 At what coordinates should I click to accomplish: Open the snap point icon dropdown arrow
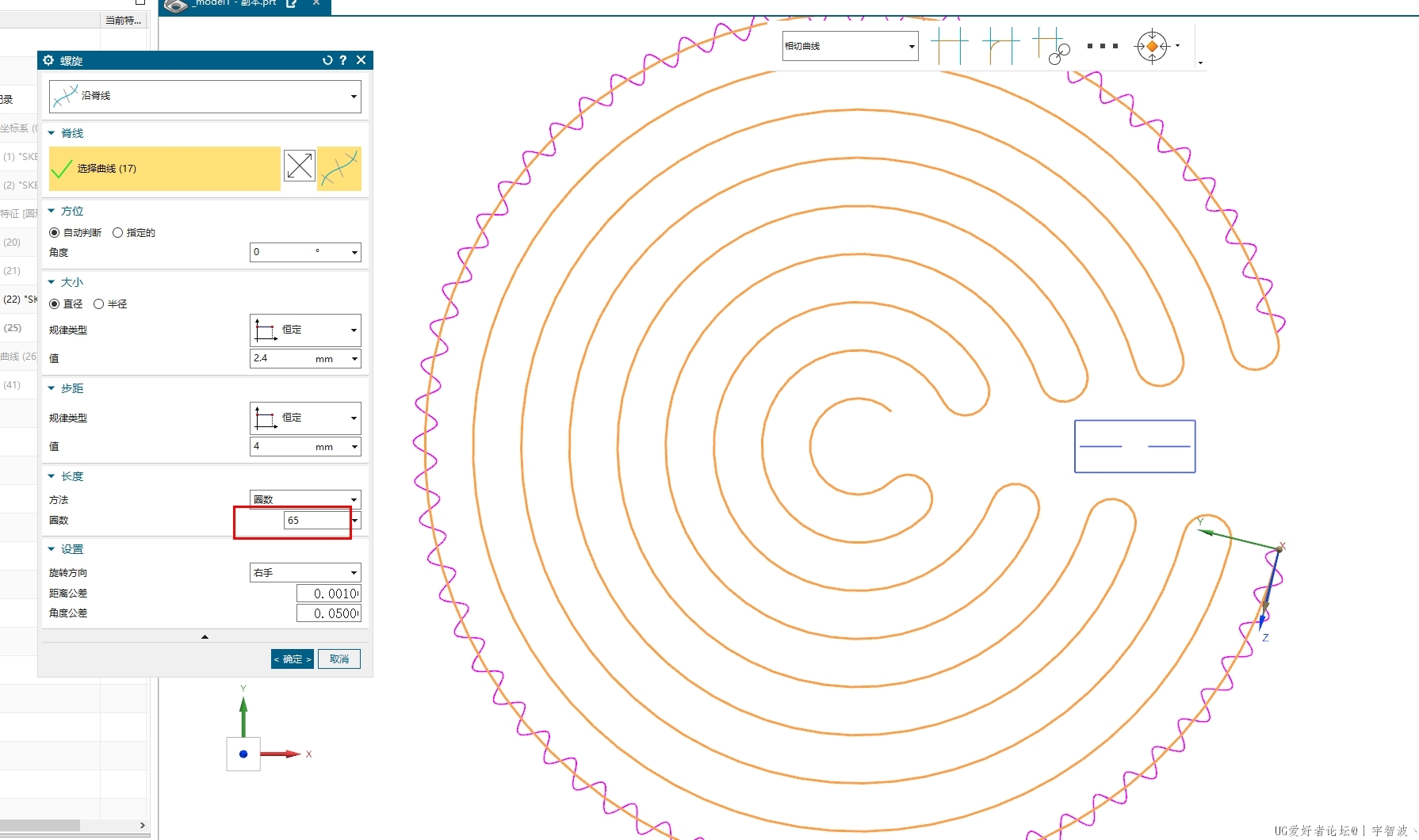point(1177,46)
